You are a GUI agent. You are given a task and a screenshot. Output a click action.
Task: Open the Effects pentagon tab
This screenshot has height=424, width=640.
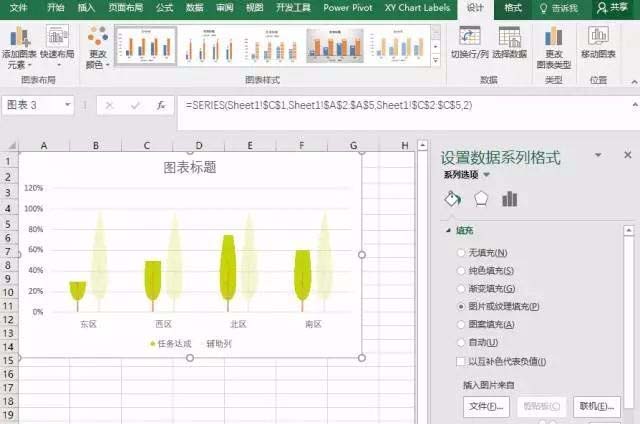click(481, 199)
